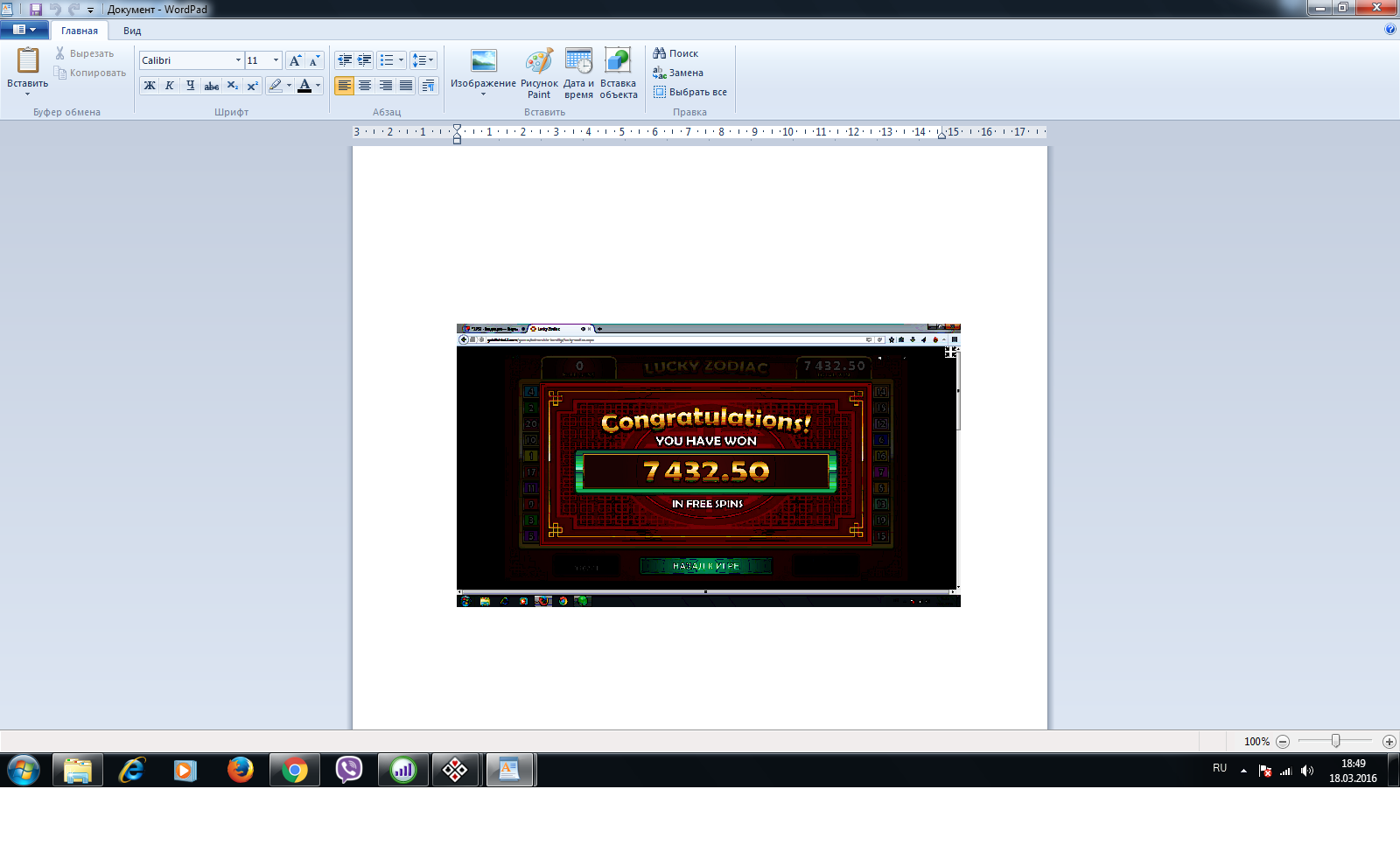Select the inserted Lucky Zodiac screenshot image
1400x845 pixels.
[708, 464]
